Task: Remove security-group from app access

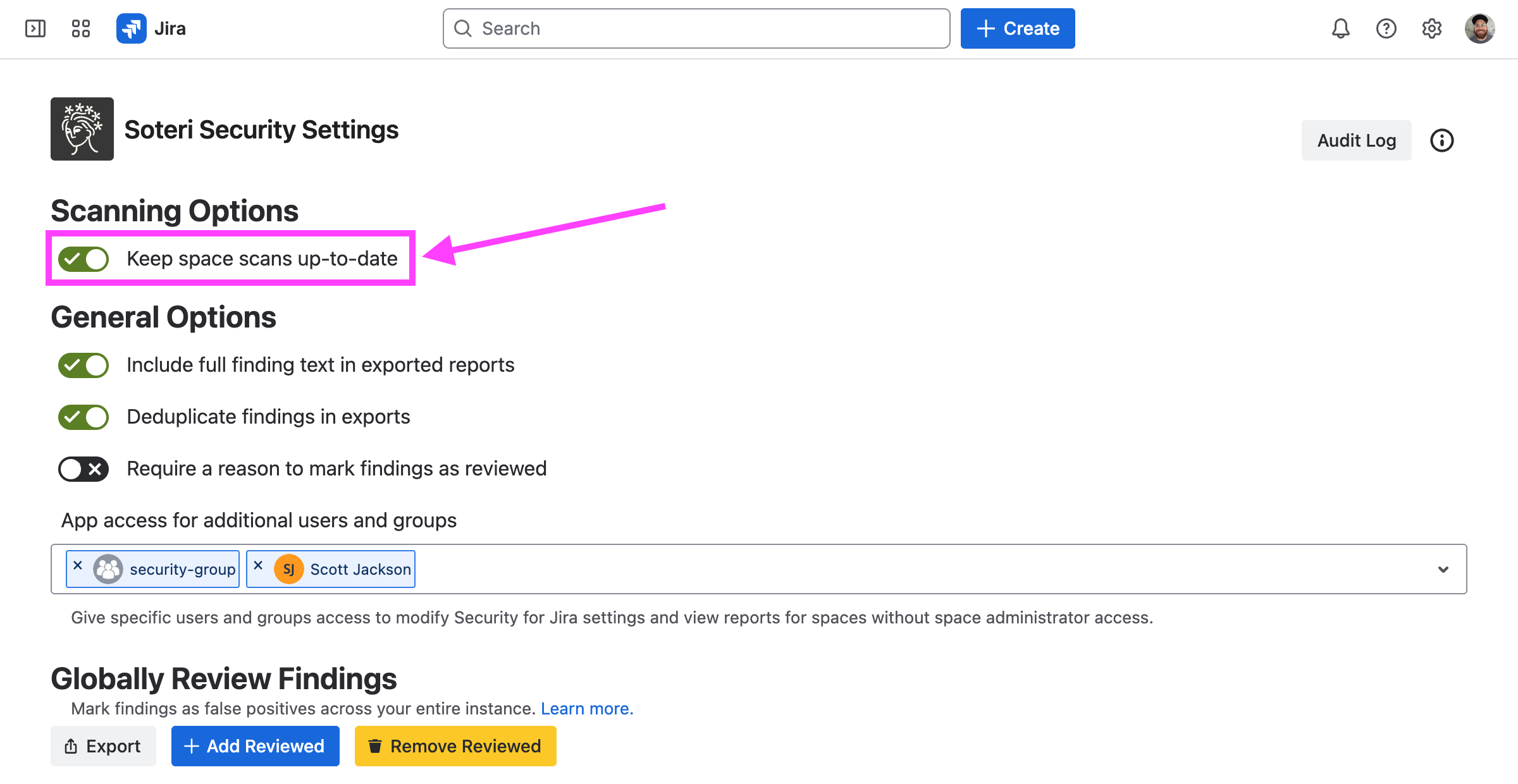Action: (78, 565)
